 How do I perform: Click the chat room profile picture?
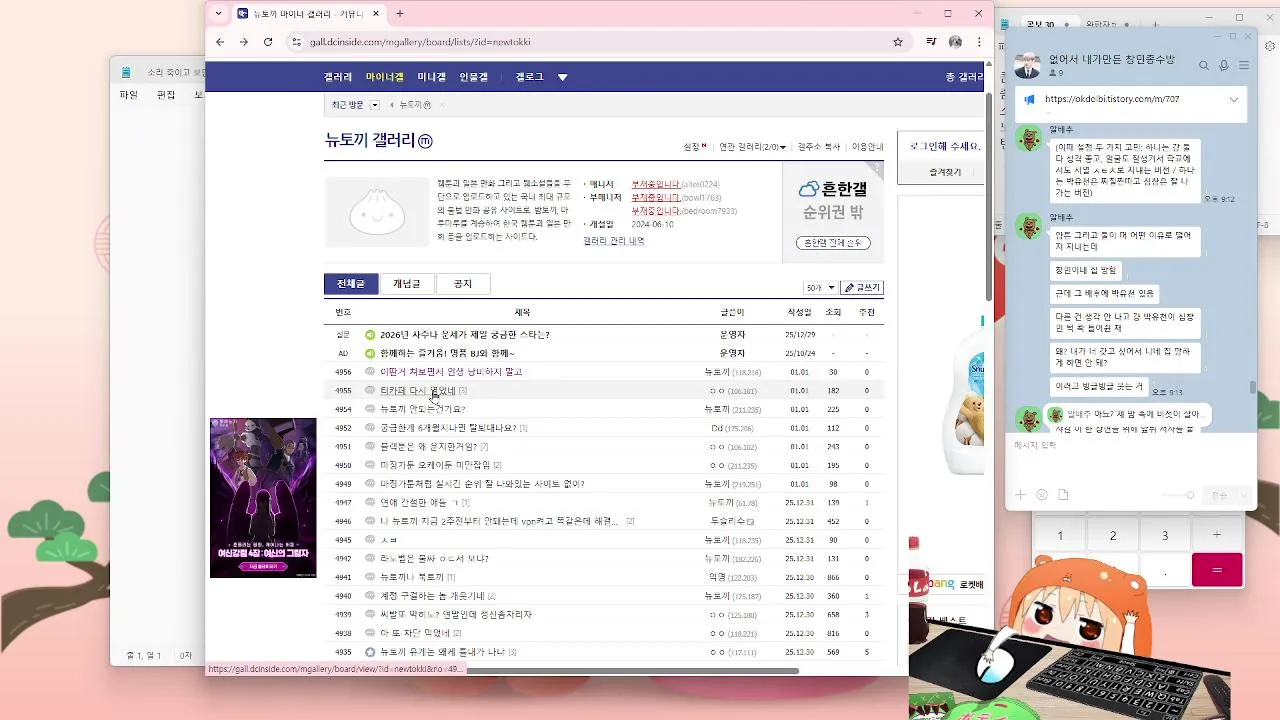click(x=1027, y=66)
